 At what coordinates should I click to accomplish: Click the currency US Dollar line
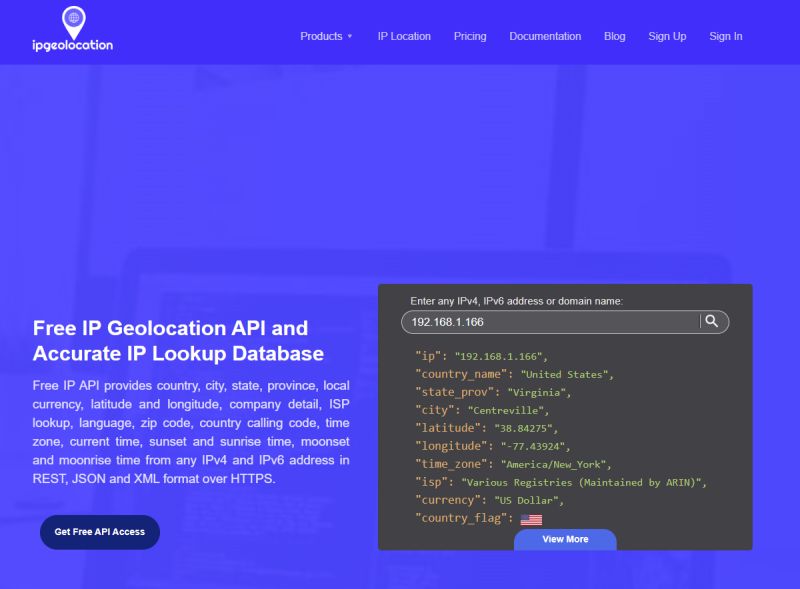(x=489, y=500)
